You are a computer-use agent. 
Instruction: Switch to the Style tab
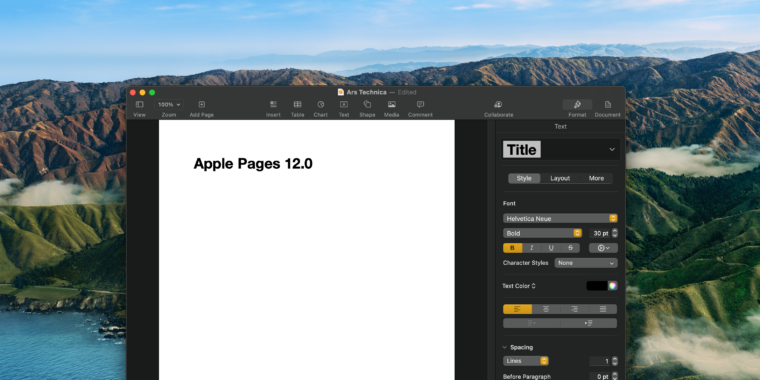point(524,178)
